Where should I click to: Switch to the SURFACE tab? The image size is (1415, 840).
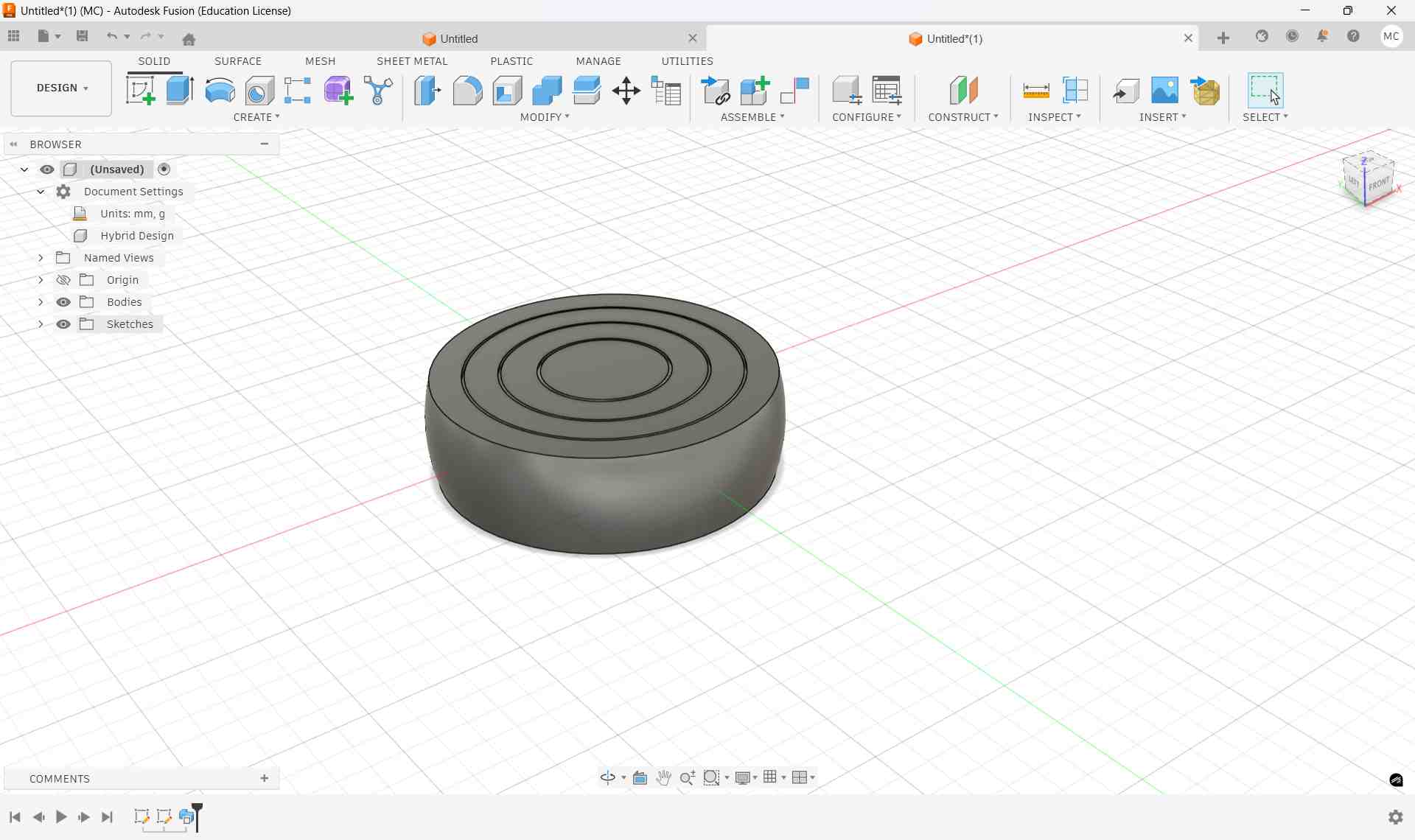(237, 61)
